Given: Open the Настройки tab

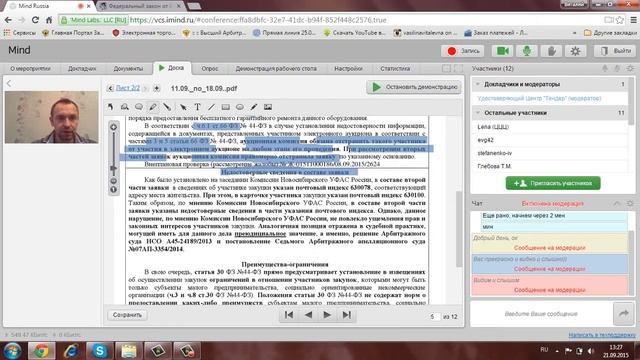Looking at the screenshot, I should pyautogui.click(x=348, y=69).
